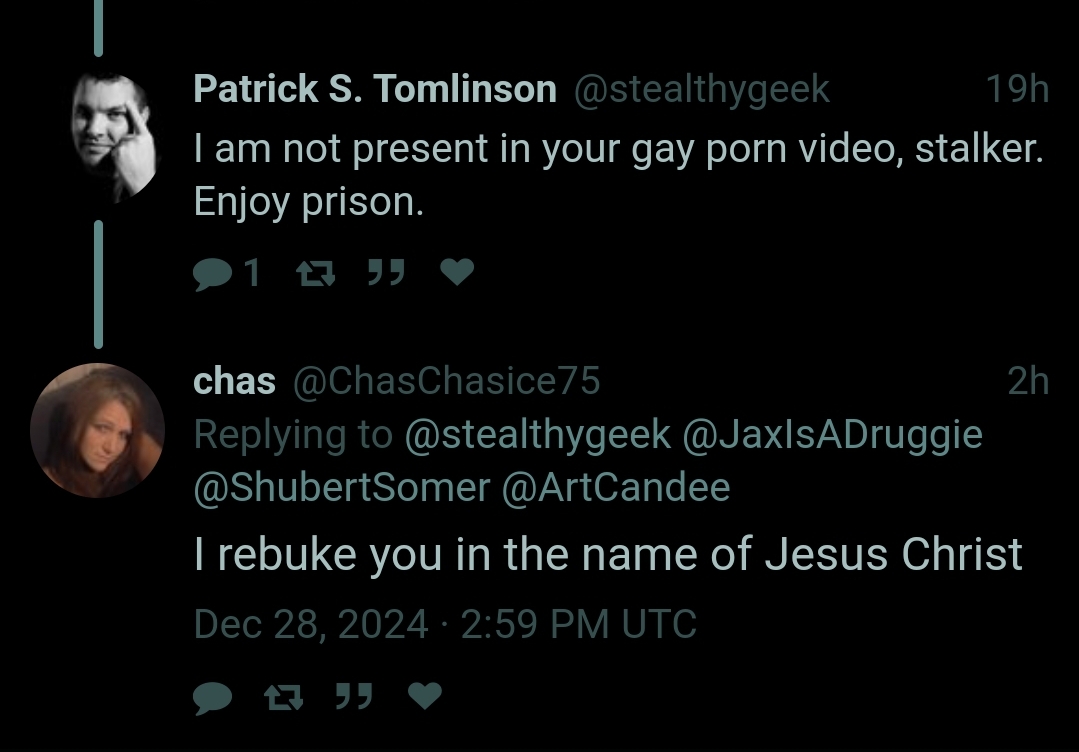Open @JaxIsADruggie mention

(x=832, y=435)
